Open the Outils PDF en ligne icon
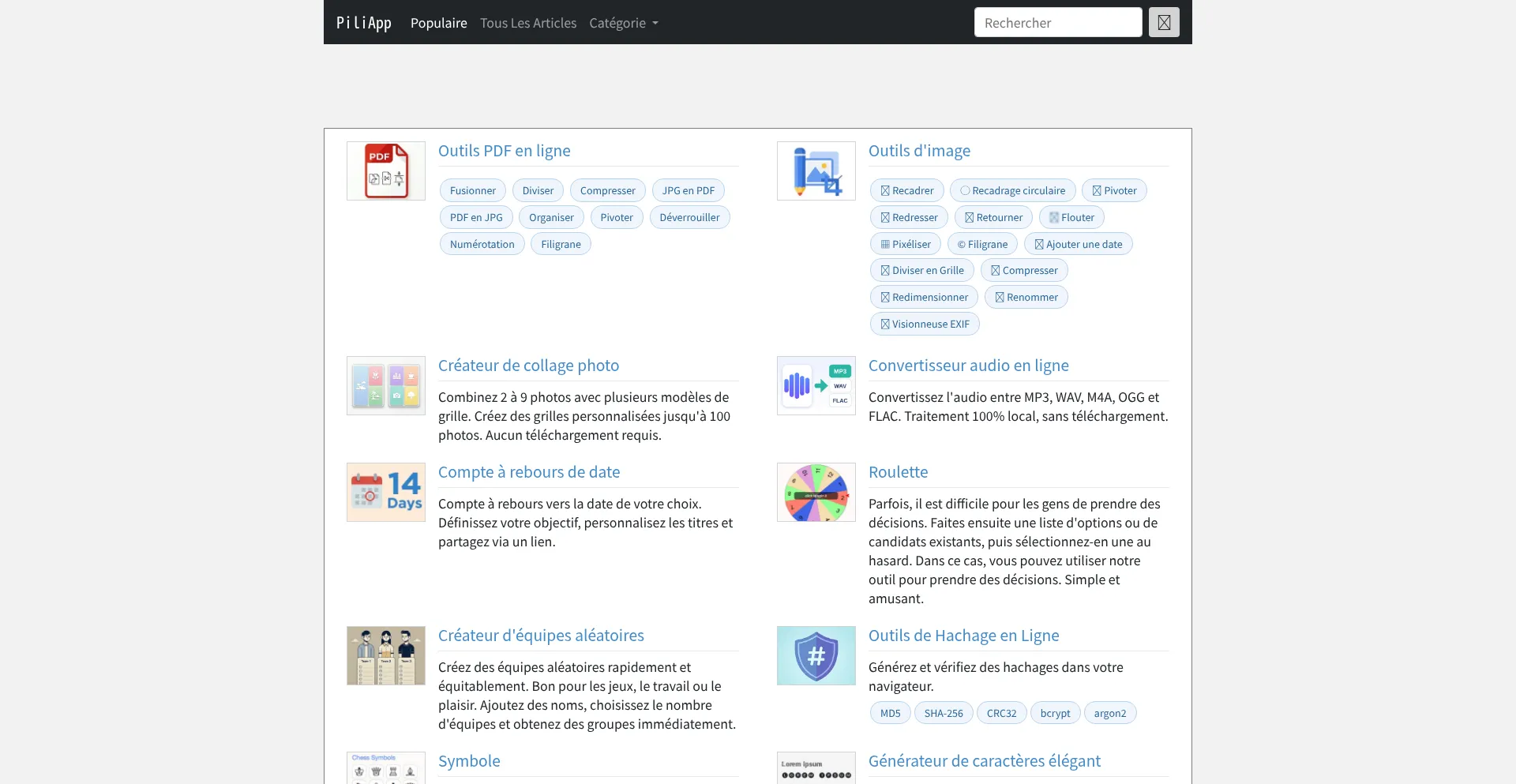The height and width of the screenshot is (784, 1516). coord(386,171)
